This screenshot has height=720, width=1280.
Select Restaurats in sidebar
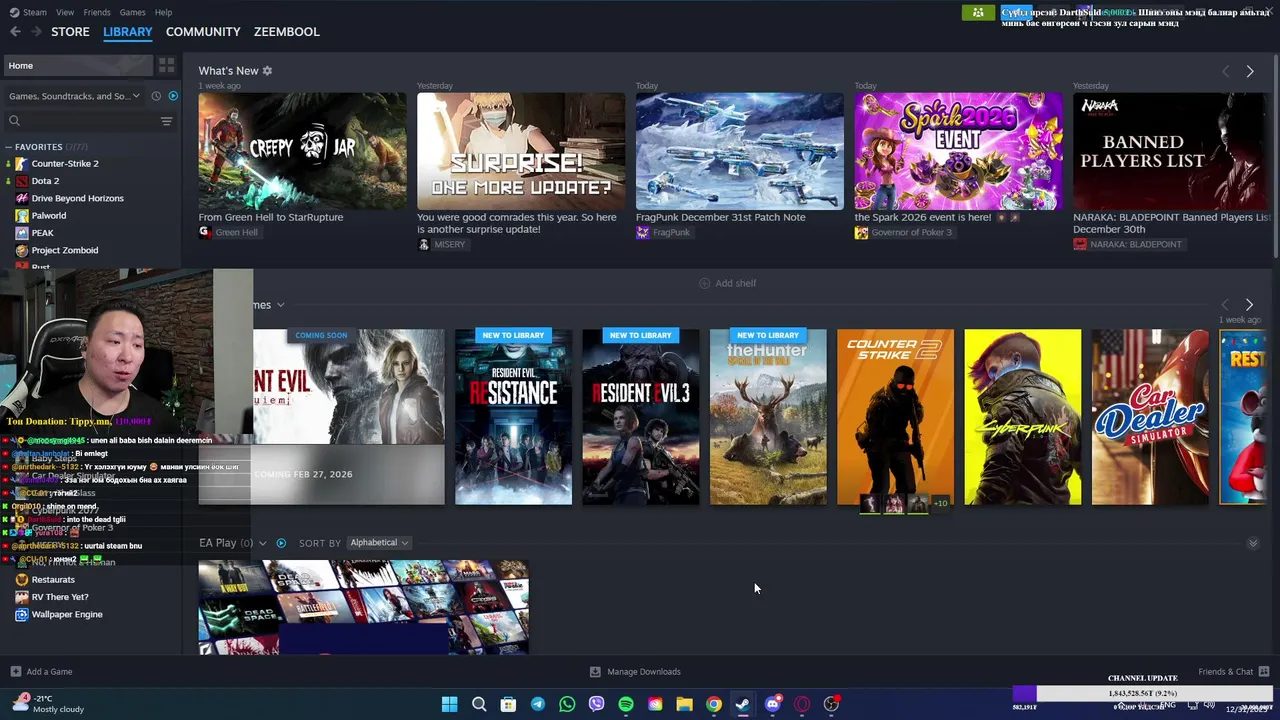point(53,580)
